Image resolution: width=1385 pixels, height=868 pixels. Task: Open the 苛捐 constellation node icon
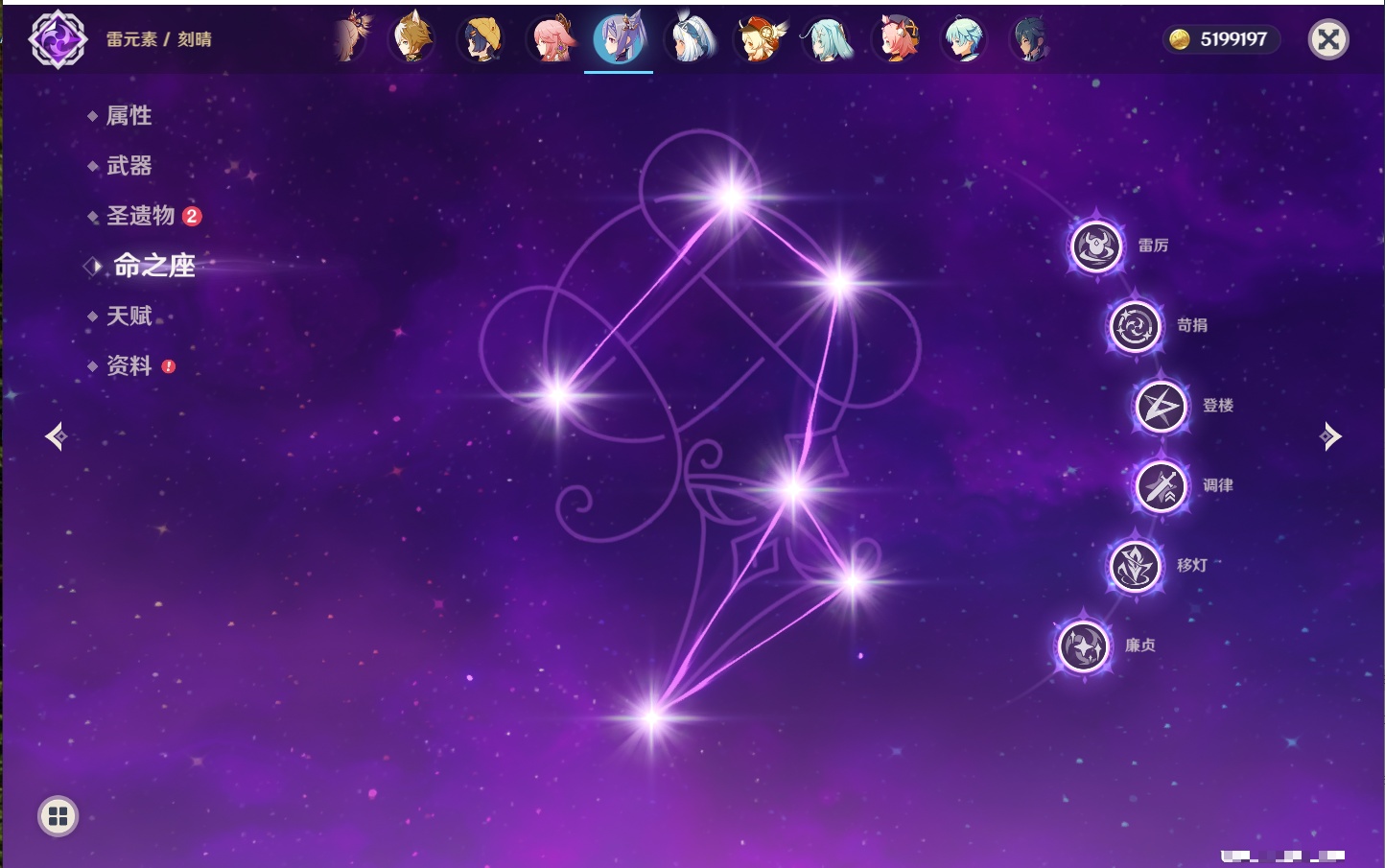click(x=1136, y=326)
